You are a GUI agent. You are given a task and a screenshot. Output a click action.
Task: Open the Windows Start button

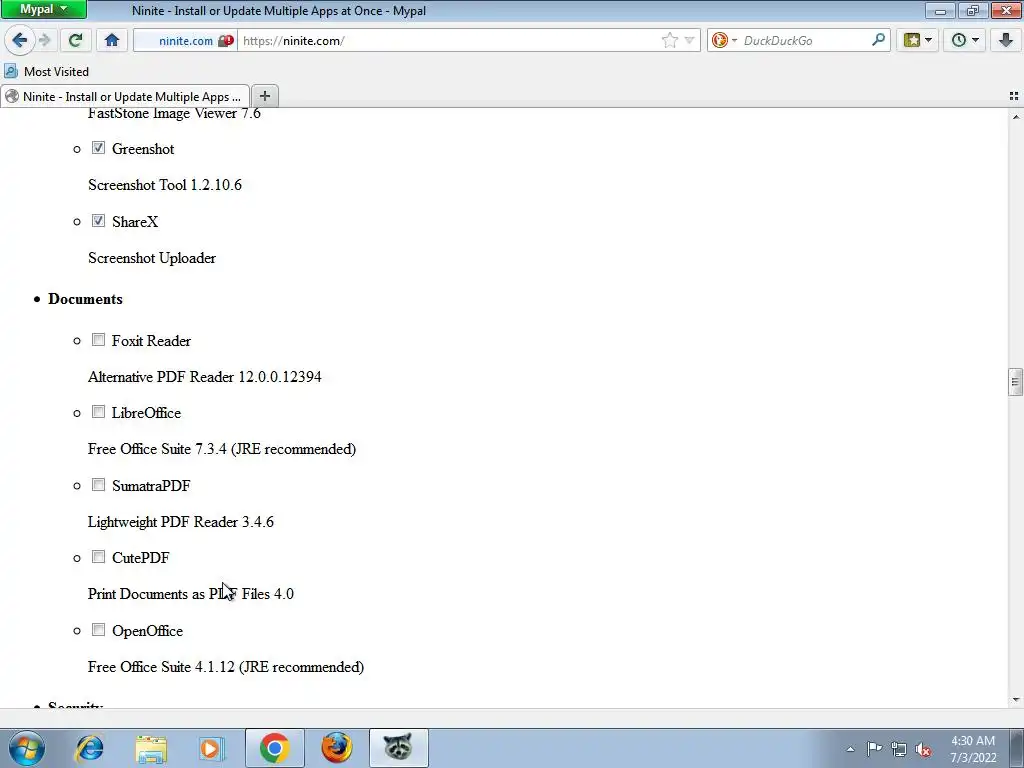tap(26, 748)
